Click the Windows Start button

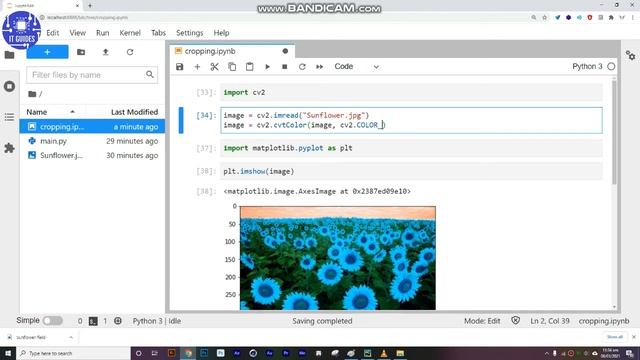click(8, 353)
